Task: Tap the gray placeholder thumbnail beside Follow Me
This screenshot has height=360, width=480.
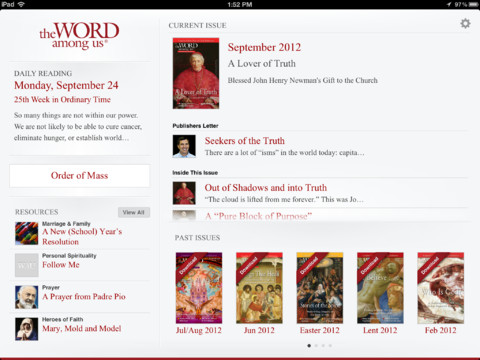Action: pos(26,265)
